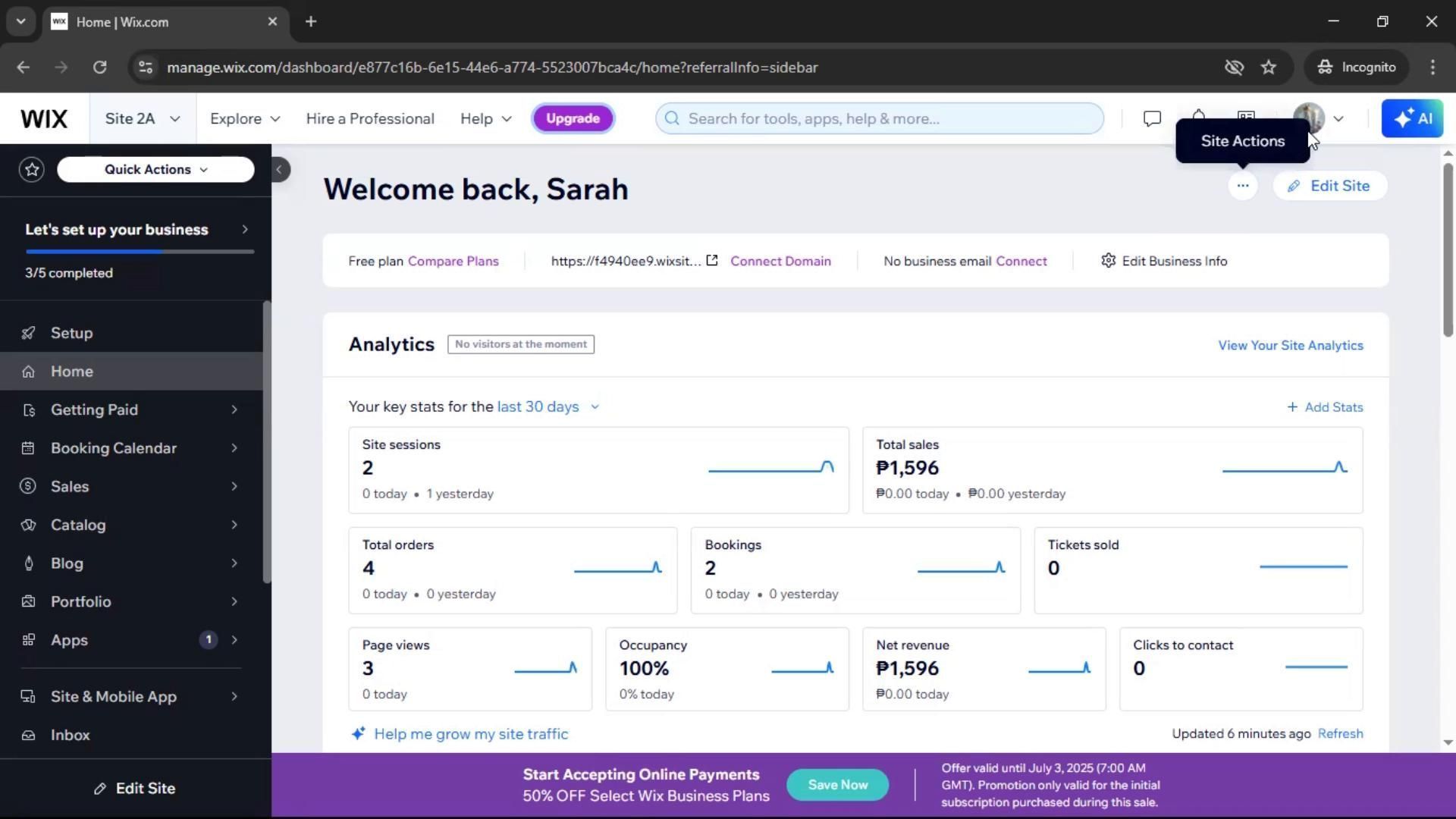Click Save Now on promo banner

coord(837,785)
